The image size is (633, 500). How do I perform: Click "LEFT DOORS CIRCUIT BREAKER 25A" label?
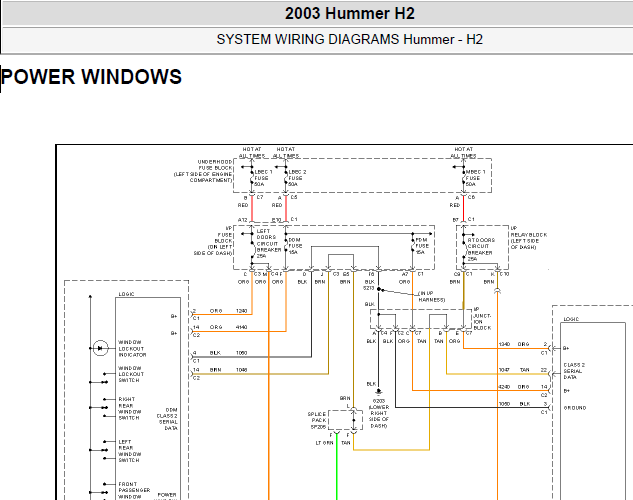(x=268, y=244)
